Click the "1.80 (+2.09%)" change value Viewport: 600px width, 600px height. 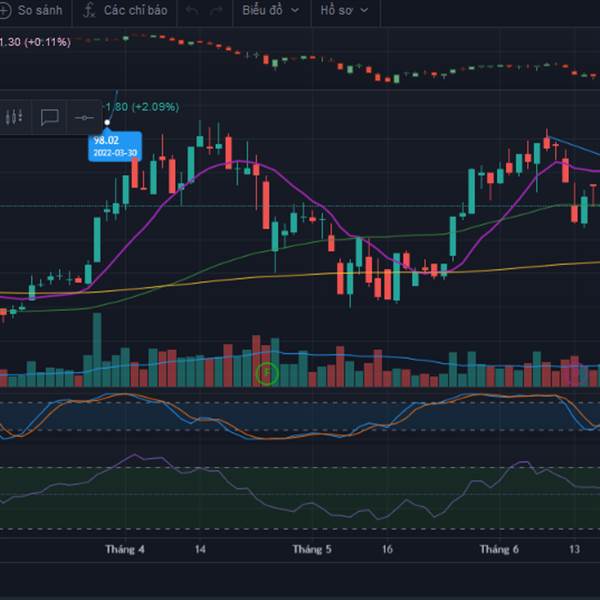tap(142, 107)
